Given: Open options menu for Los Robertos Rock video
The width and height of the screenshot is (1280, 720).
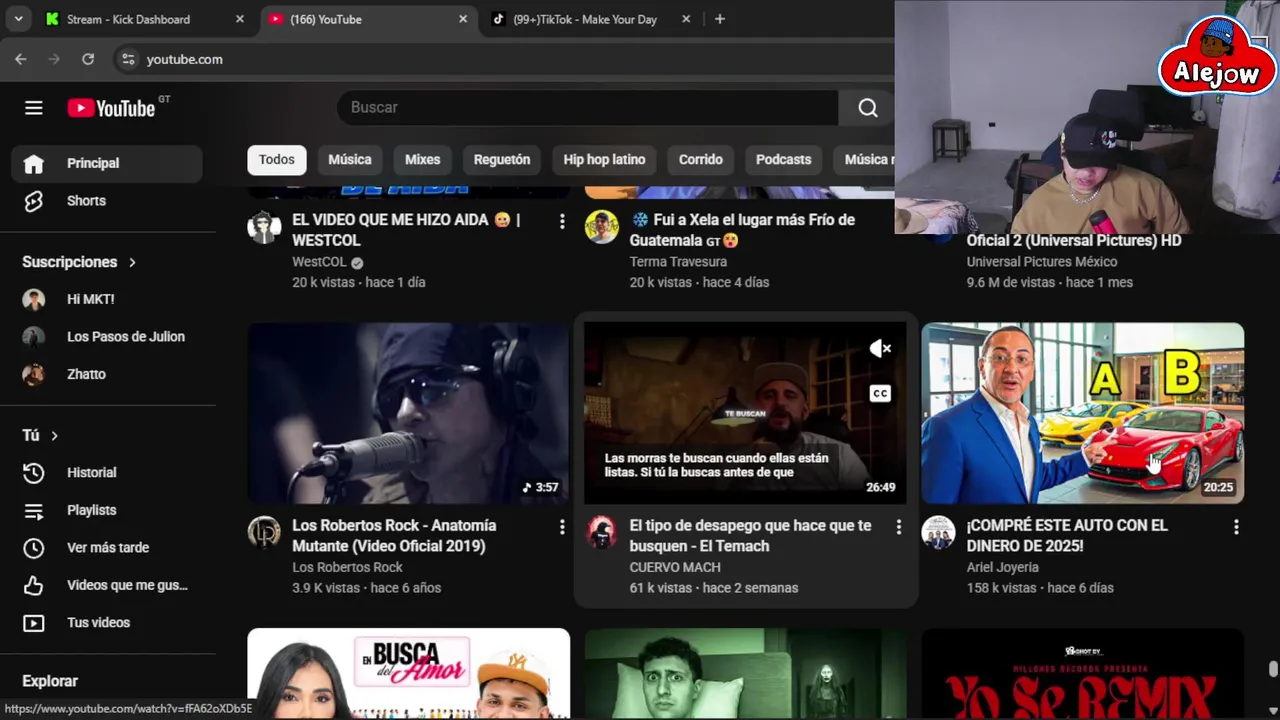Looking at the screenshot, I should tap(562, 527).
